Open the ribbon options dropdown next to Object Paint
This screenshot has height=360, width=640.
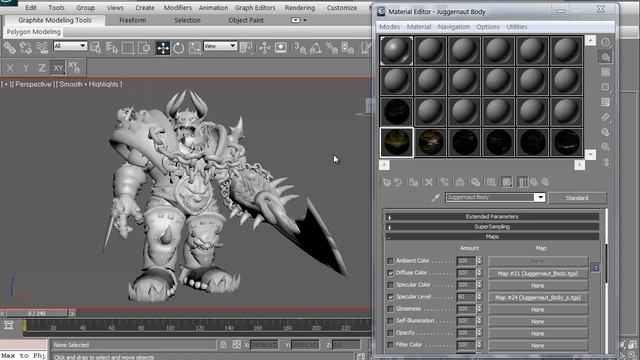(298, 20)
